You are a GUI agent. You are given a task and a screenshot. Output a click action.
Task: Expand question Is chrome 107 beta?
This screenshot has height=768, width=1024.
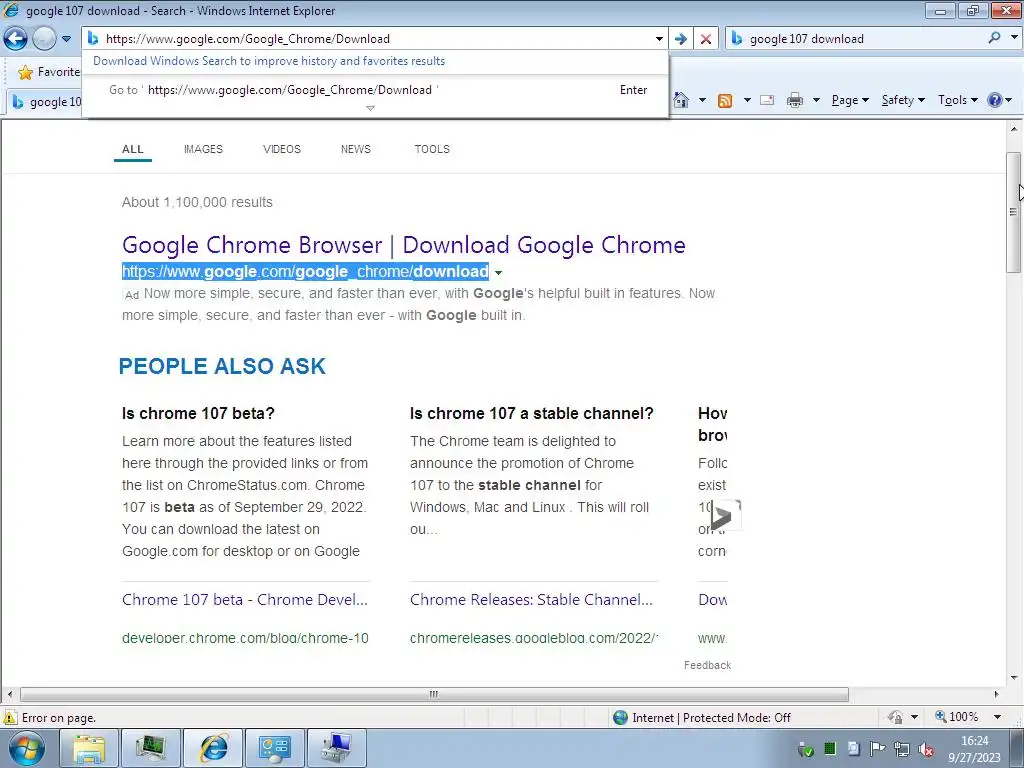199,413
